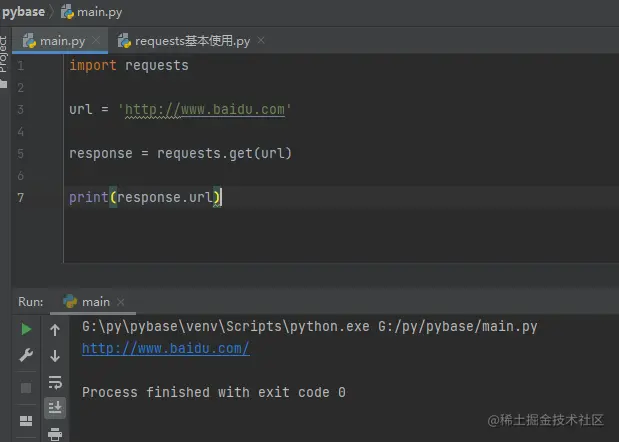Viewport: 619px width, 442px height.
Task: Click the restore layout icon in Run panel
Action: tap(26, 421)
